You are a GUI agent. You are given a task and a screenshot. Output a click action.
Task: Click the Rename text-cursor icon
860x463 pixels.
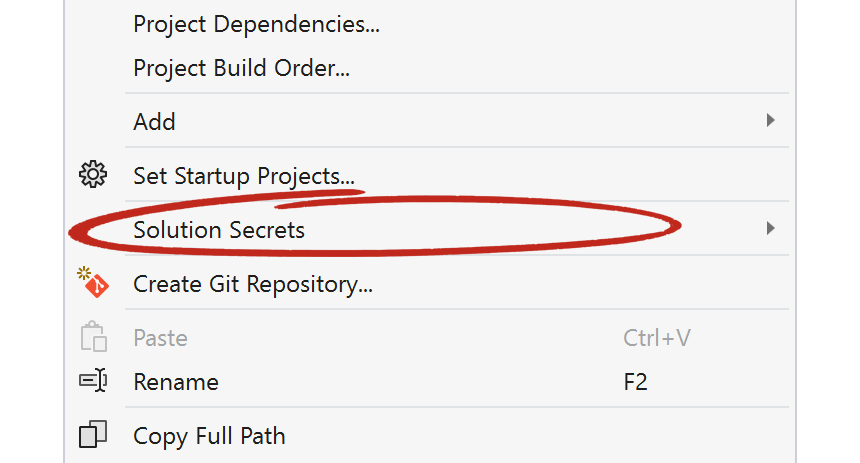93,381
